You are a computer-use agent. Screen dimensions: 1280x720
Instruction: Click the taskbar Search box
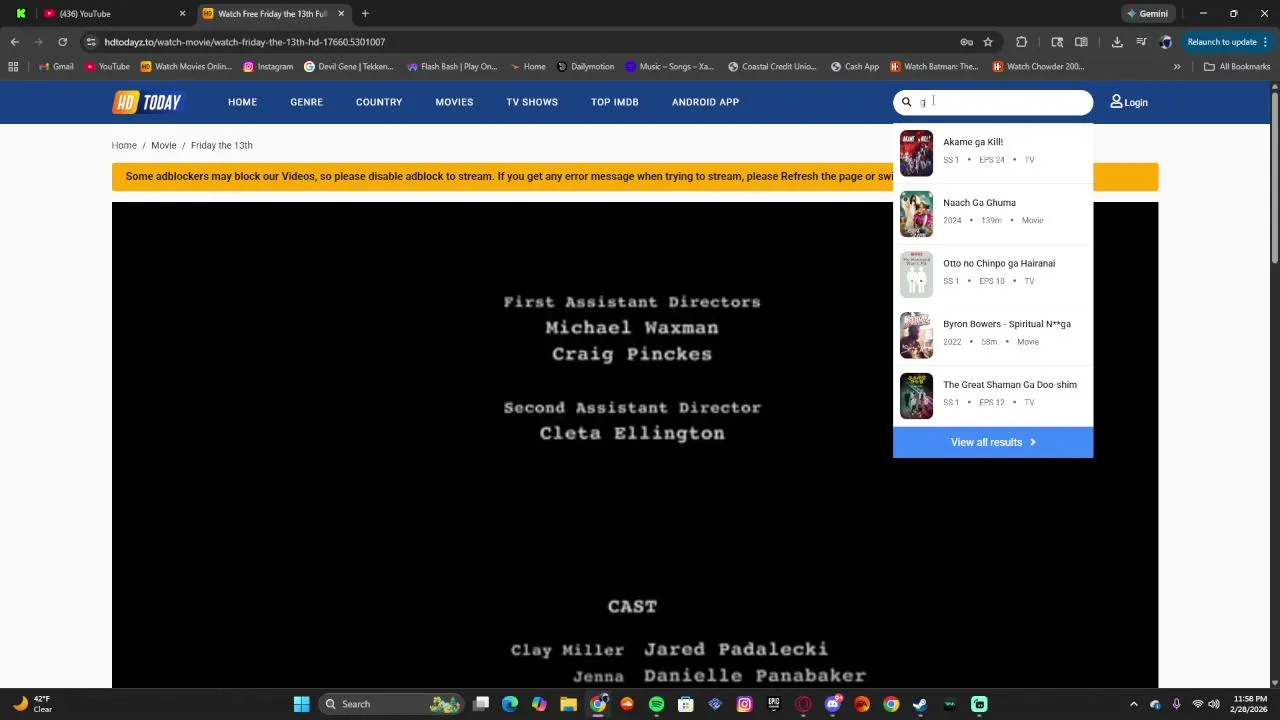pyautogui.click(x=391, y=704)
